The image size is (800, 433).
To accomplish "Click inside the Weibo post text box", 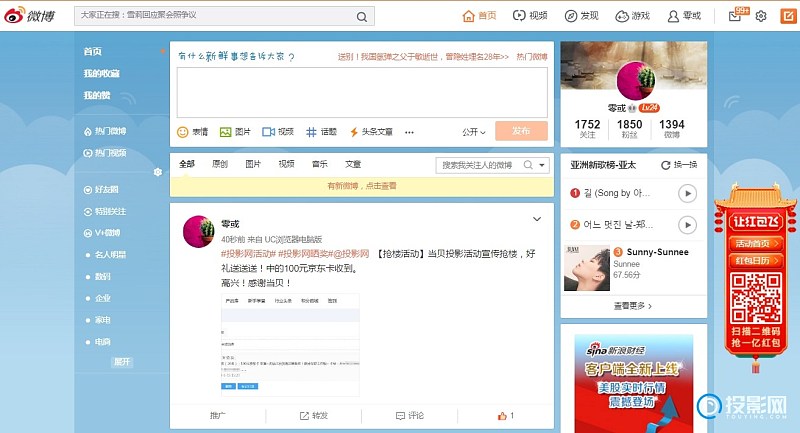I will pyautogui.click(x=361, y=92).
